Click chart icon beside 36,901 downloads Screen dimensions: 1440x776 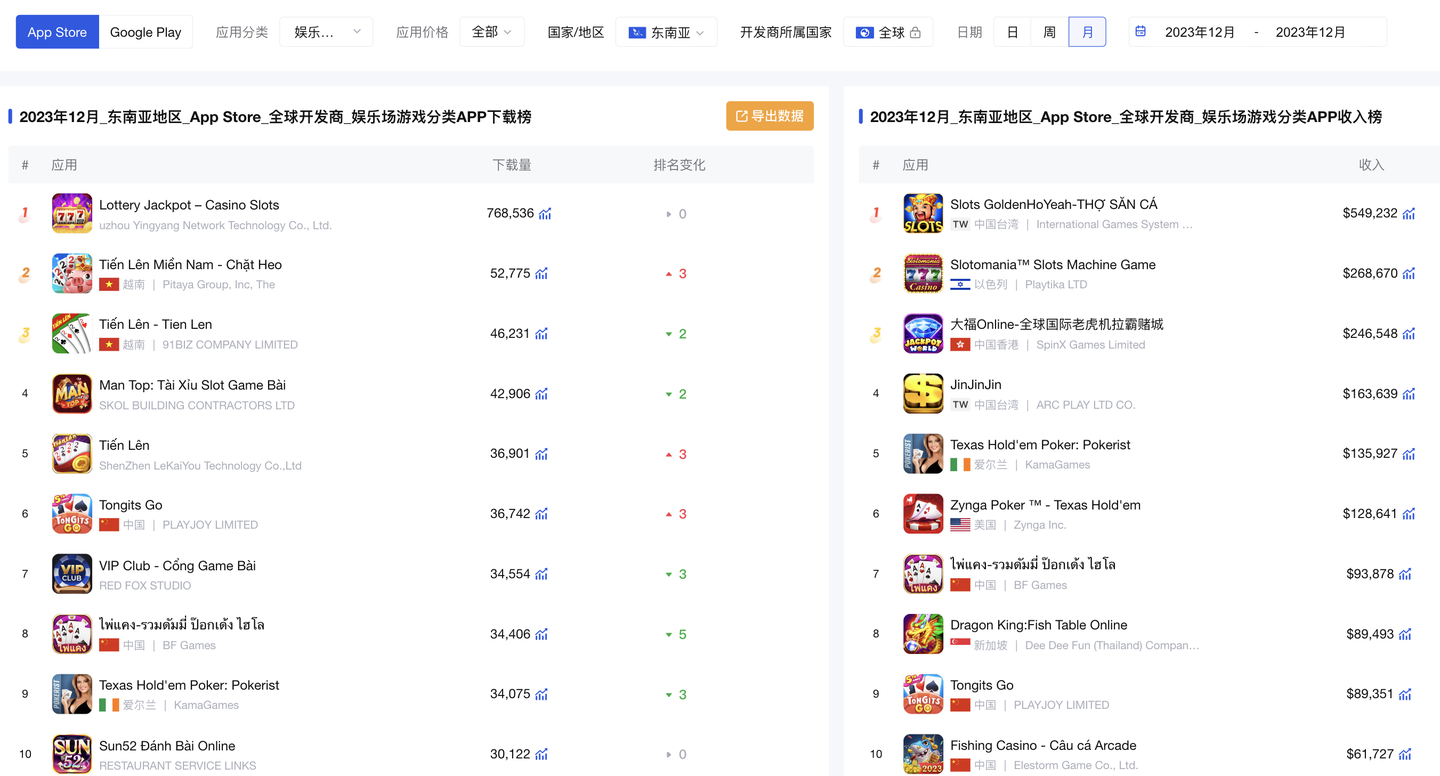coord(541,454)
